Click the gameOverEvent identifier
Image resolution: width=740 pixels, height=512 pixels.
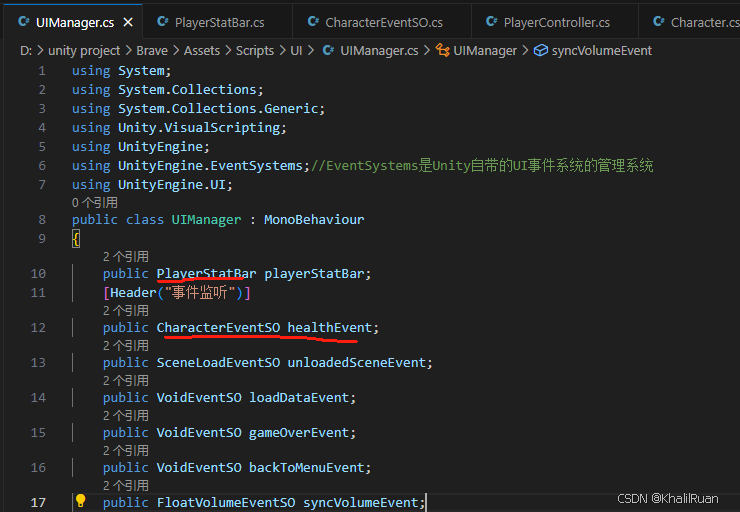[x=299, y=432]
